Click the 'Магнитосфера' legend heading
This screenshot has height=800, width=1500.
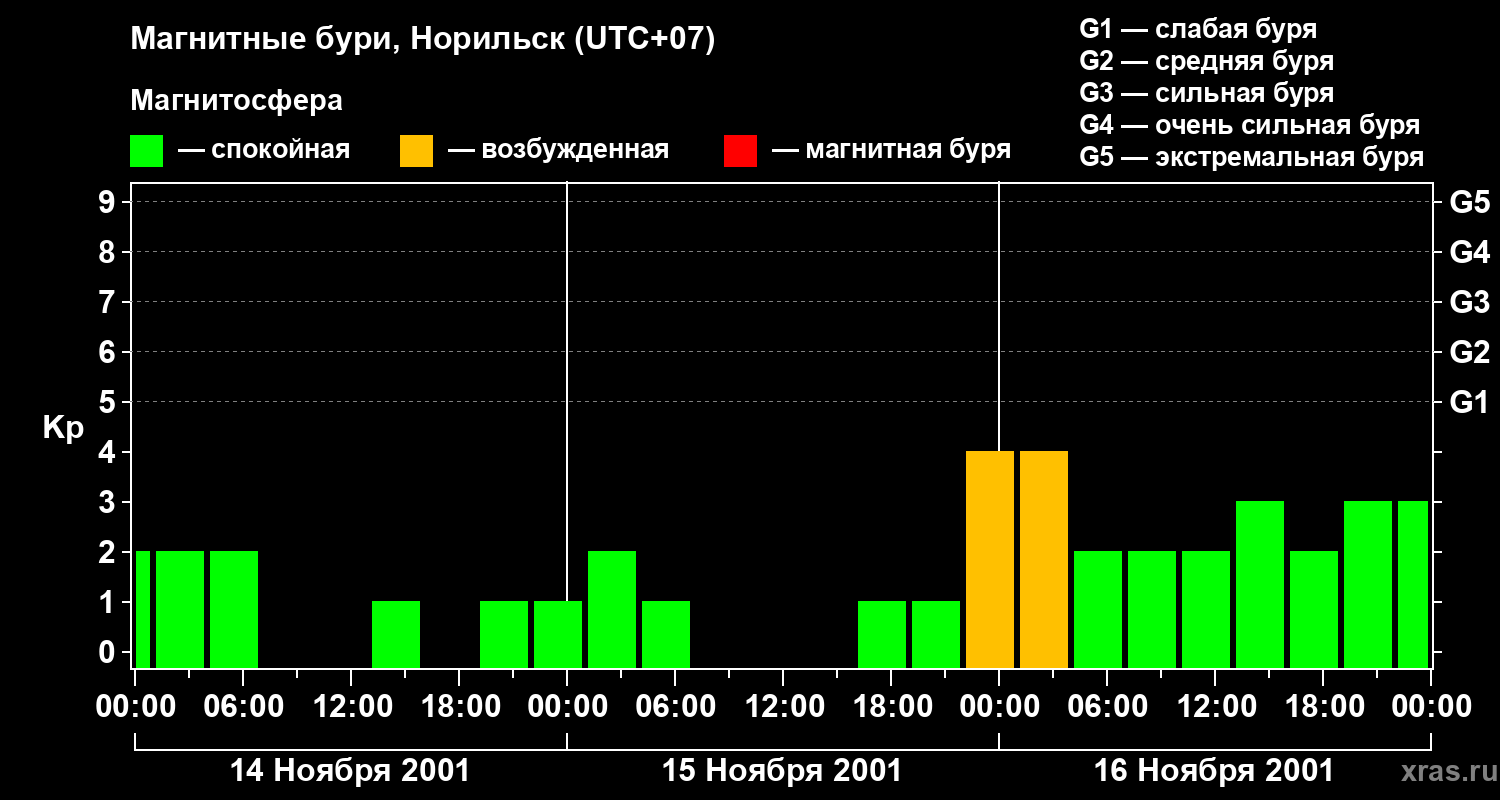coord(236,101)
